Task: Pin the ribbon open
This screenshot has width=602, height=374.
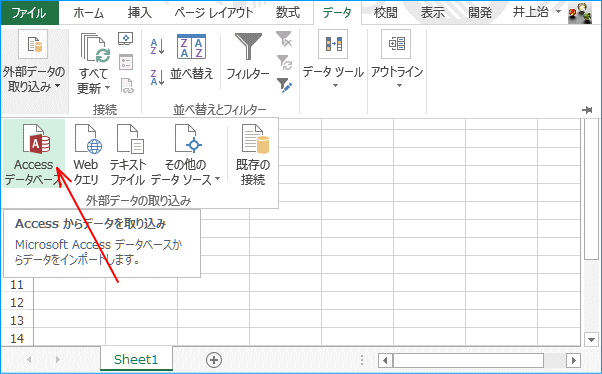Action: pos(587,110)
